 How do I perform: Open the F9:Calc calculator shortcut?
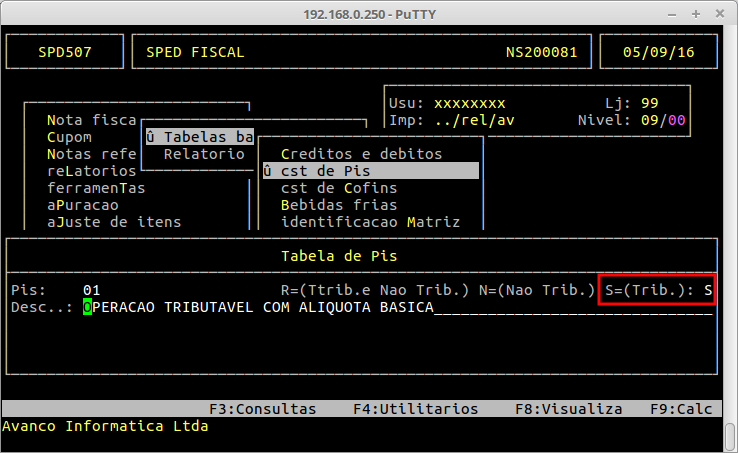[x=683, y=409]
